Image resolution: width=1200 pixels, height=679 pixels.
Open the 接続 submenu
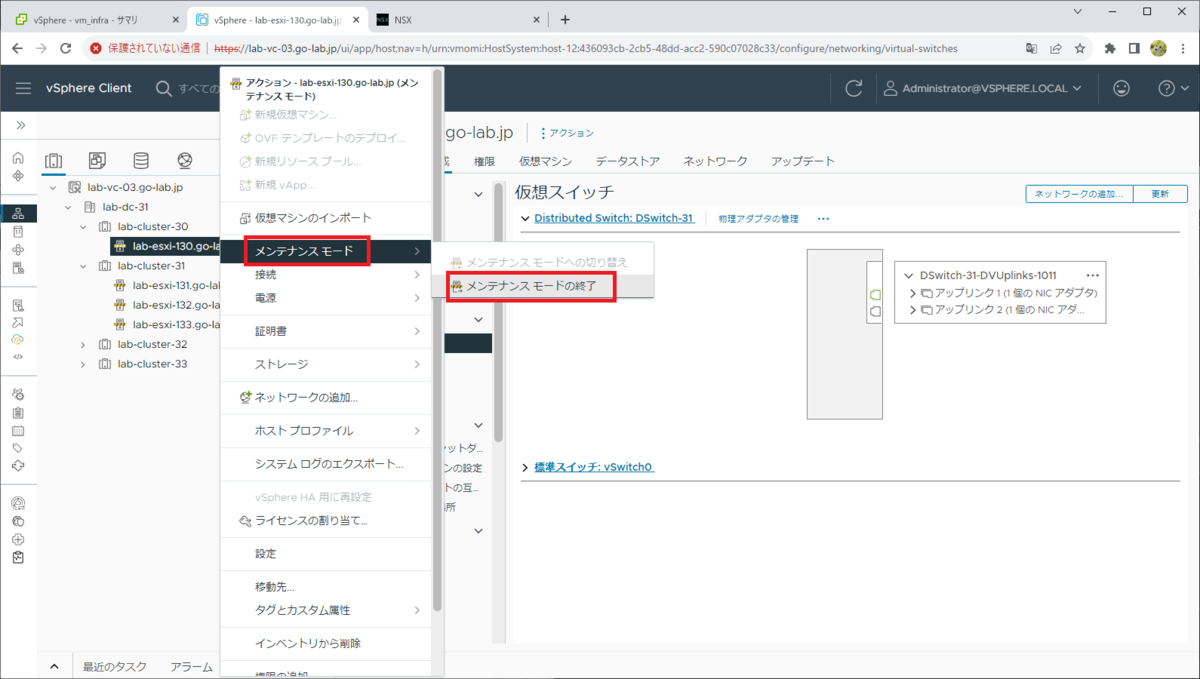coord(327,274)
